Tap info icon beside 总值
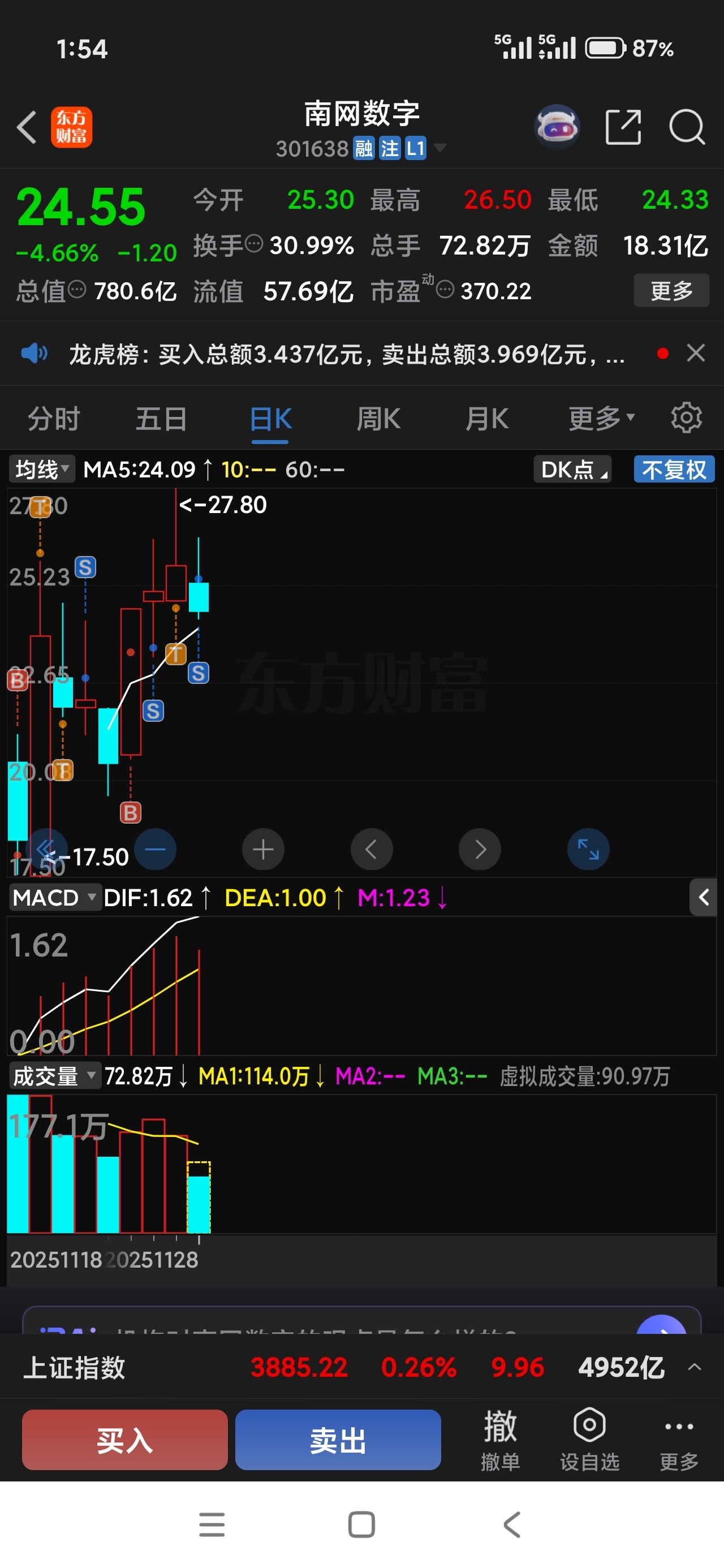This screenshot has width=724, height=1568. coord(77,290)
